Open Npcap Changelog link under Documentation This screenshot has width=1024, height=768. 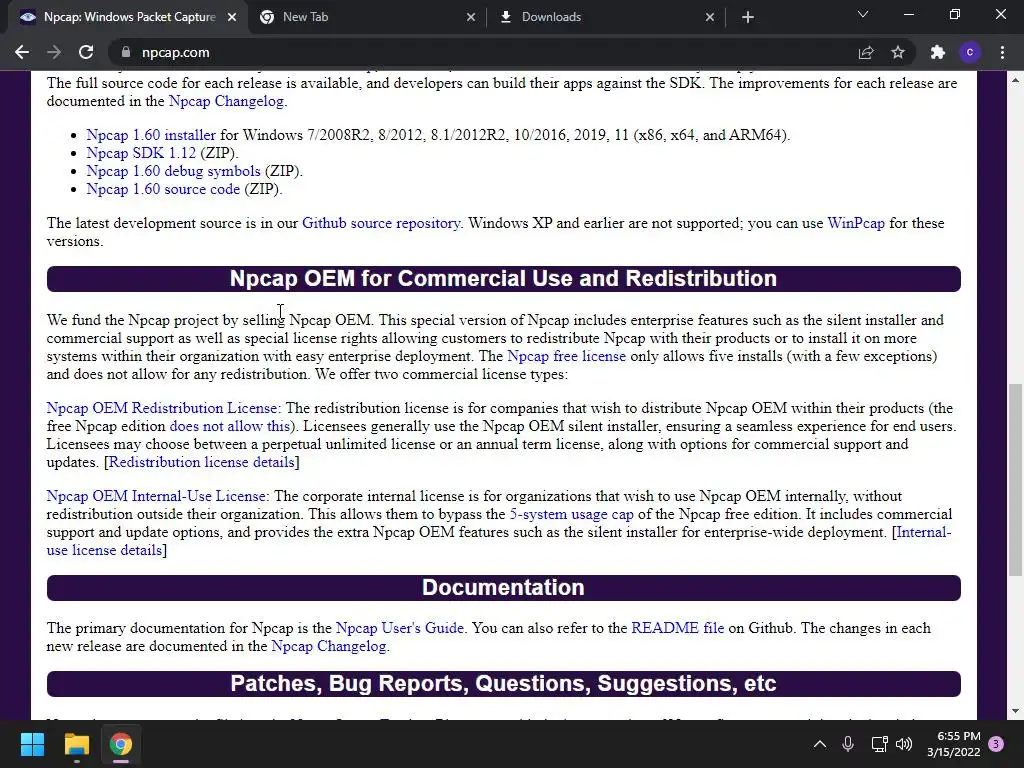[330, 647]
